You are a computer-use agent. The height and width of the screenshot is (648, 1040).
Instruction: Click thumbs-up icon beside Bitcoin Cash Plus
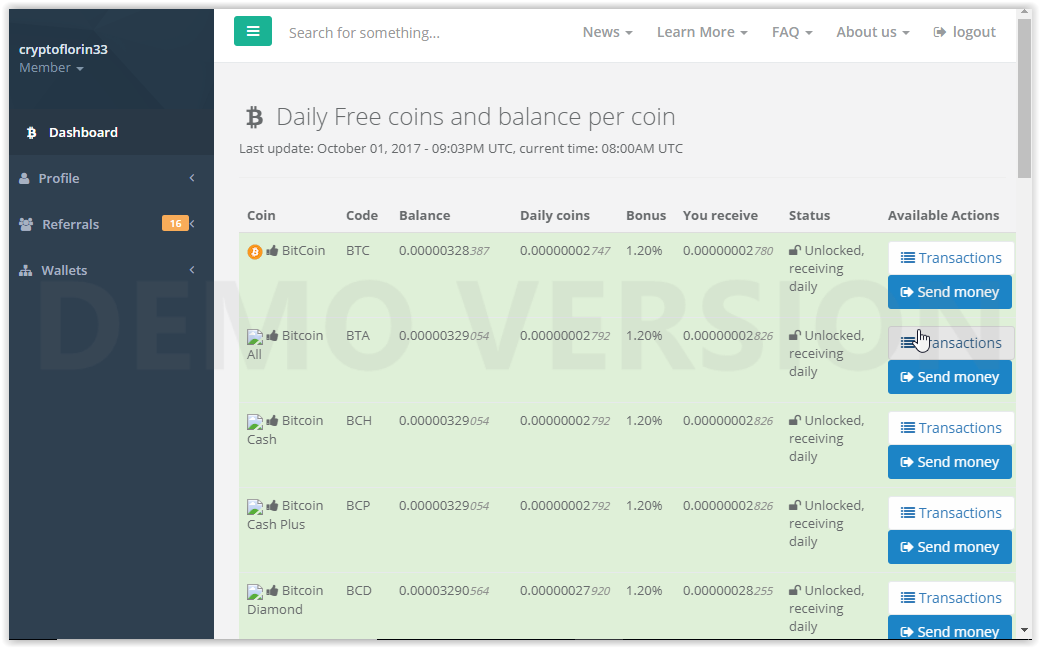click(x=272, y=505)
